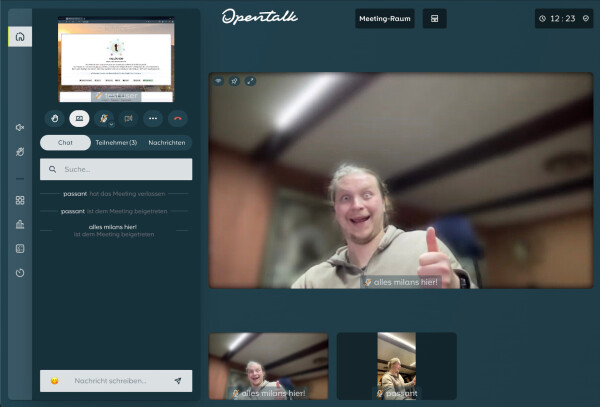Open the timer icon in the sidebar
This screenshot has width=600, height=407.
(20, 273)
